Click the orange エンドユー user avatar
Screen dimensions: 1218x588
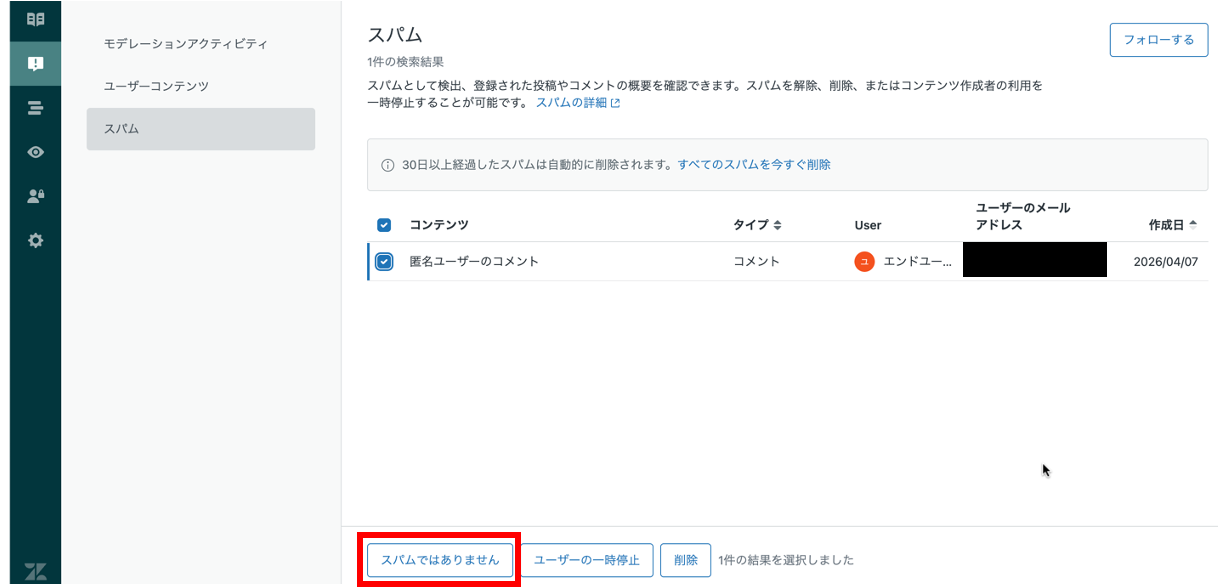click(864, 262)
